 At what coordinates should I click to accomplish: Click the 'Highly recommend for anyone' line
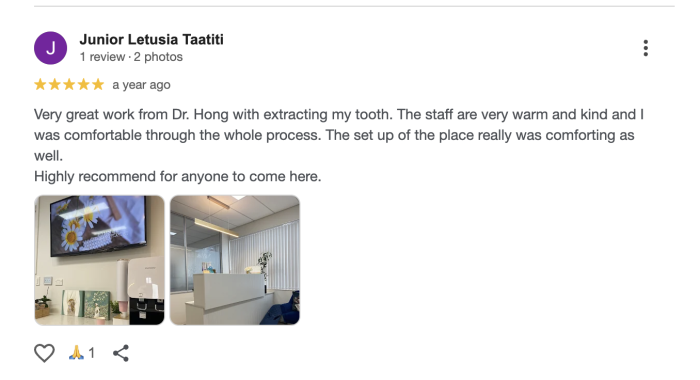tap(178, 176)
